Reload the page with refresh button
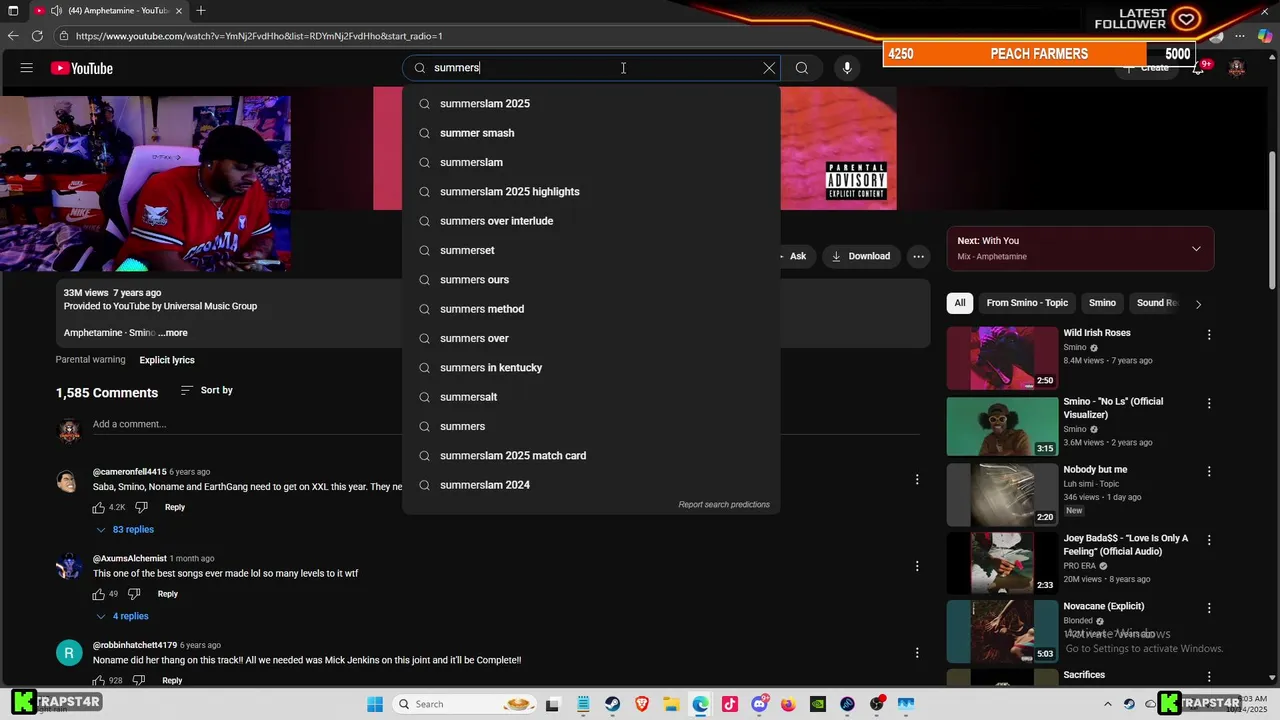Image resolution: width=1280 pixels, height=720 pixels. 37,36
